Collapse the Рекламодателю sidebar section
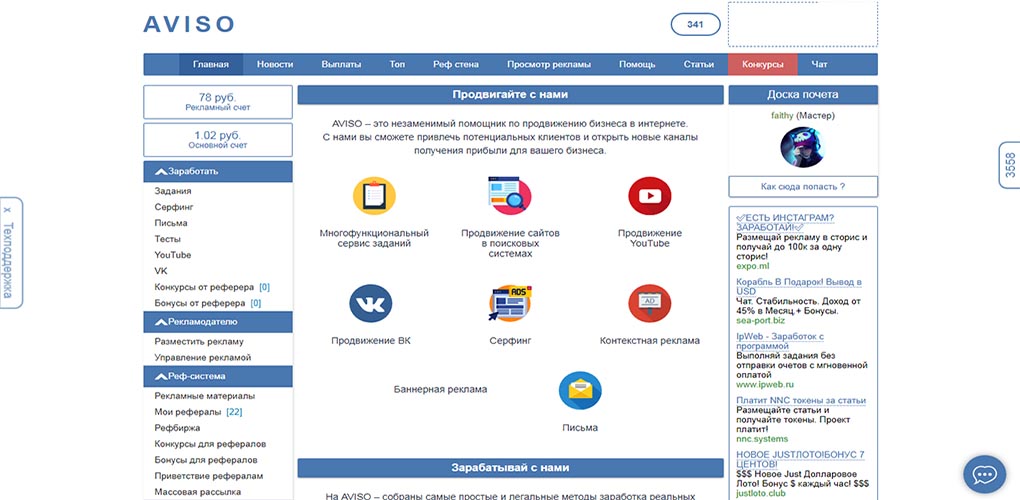Image resolution: width=1020 pixels, height=500 pixels. [161, 322]
